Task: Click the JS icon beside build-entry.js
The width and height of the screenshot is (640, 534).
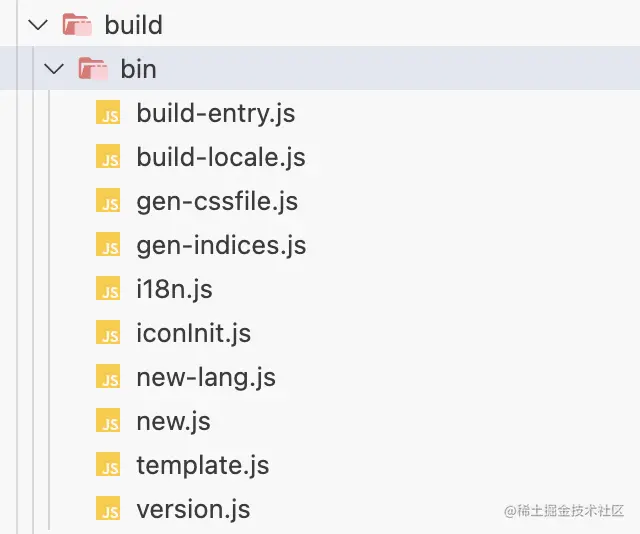Action: point(108,113)
